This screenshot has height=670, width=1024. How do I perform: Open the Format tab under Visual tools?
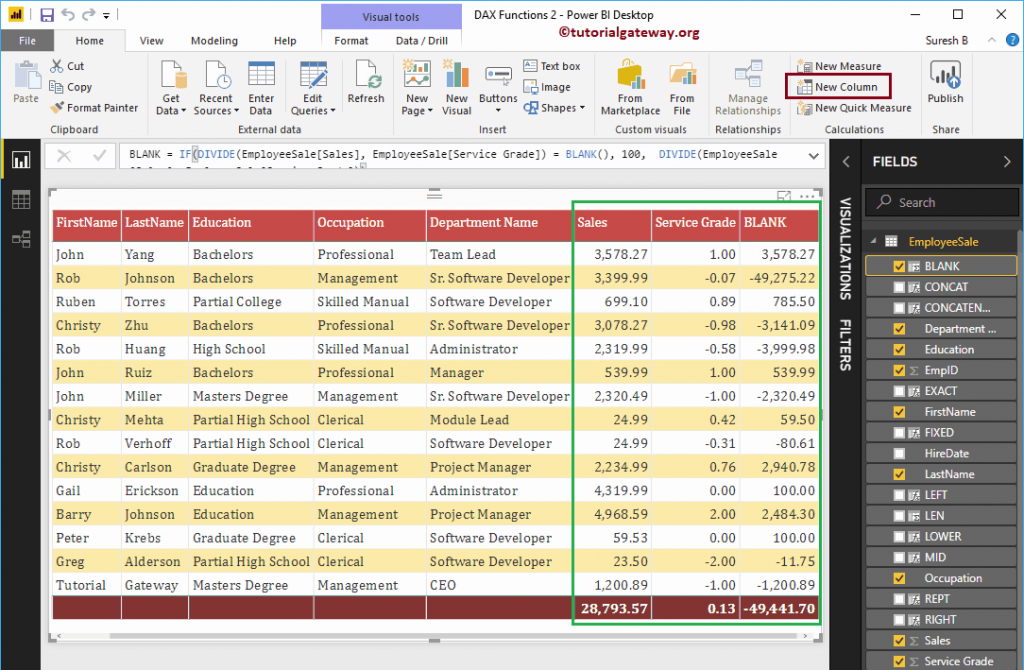coord(351,41)
